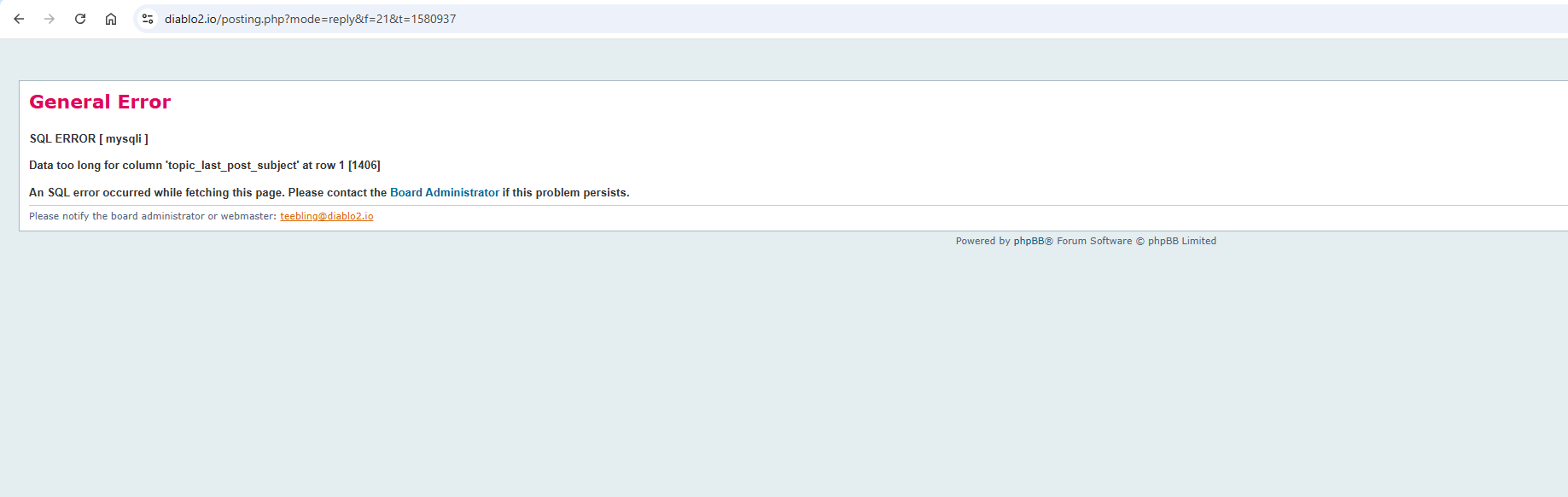Click the 'topic_last_post_subject' column name
This screenshot has width=1568, height=497.
(232, 166)
